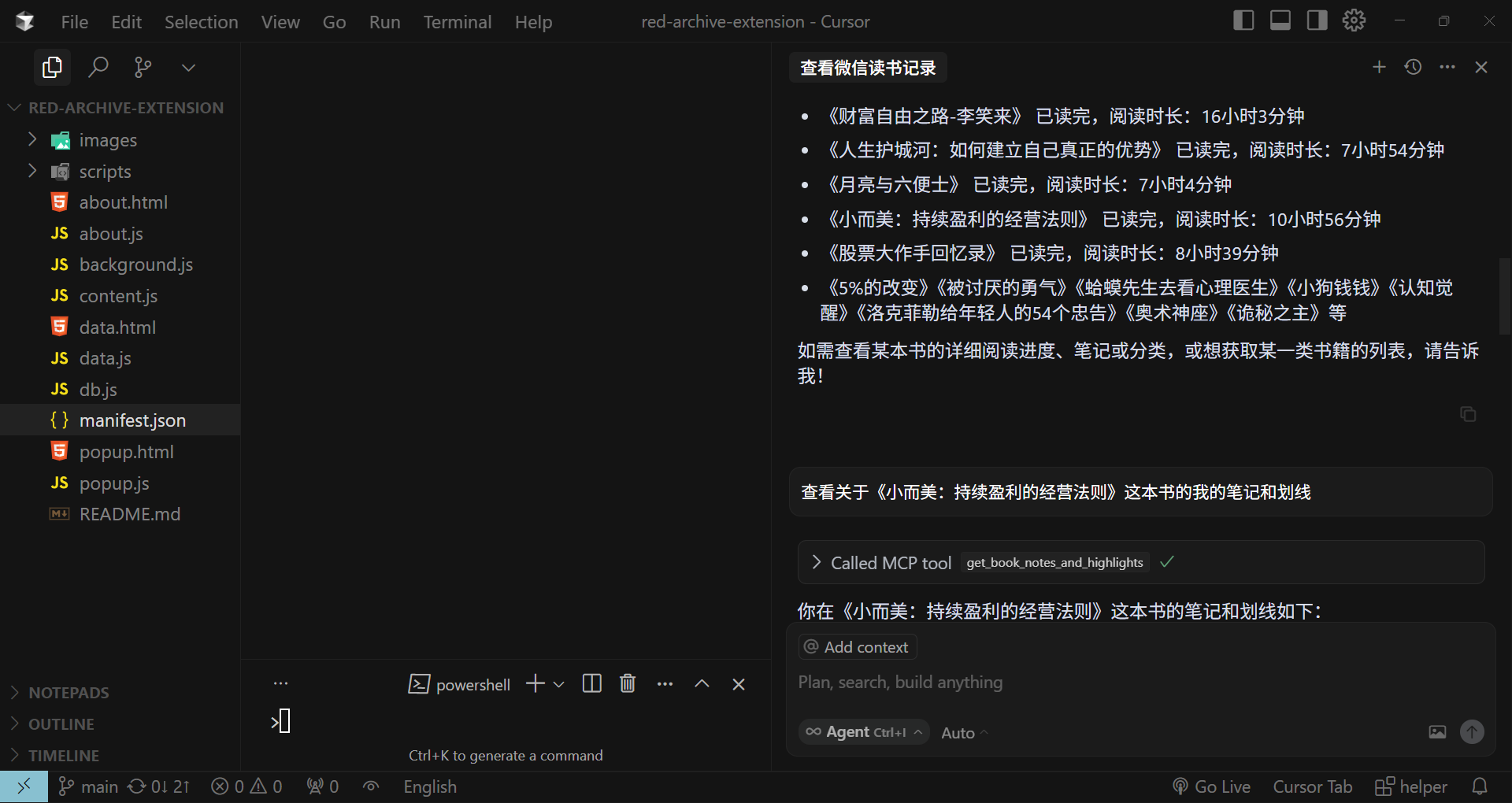
Task: Open content.js file
Action: point(120,296)
